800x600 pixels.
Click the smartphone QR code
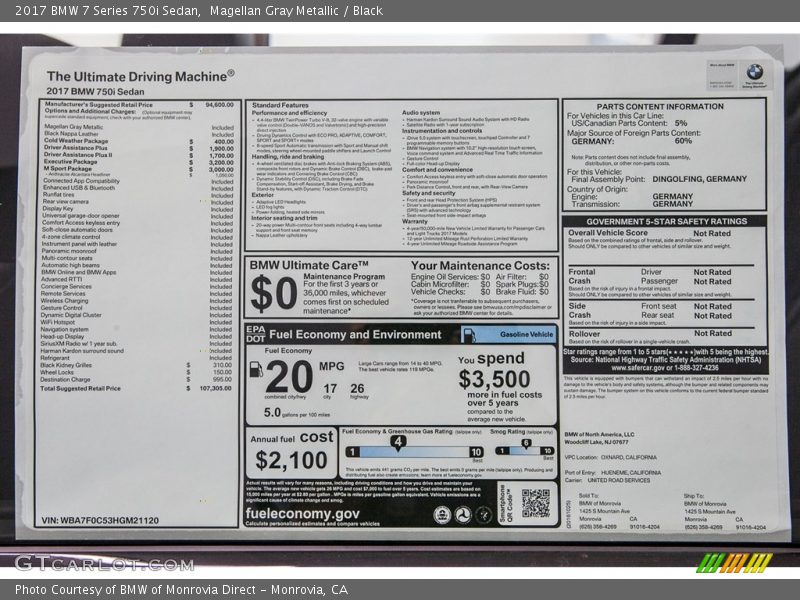[536, 503]
